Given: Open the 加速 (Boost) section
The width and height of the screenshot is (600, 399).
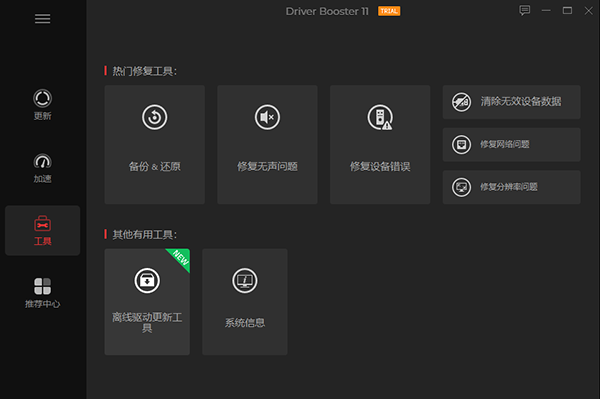Looking at the screenshot, I should pyautogui.click(x=42, y=168).
